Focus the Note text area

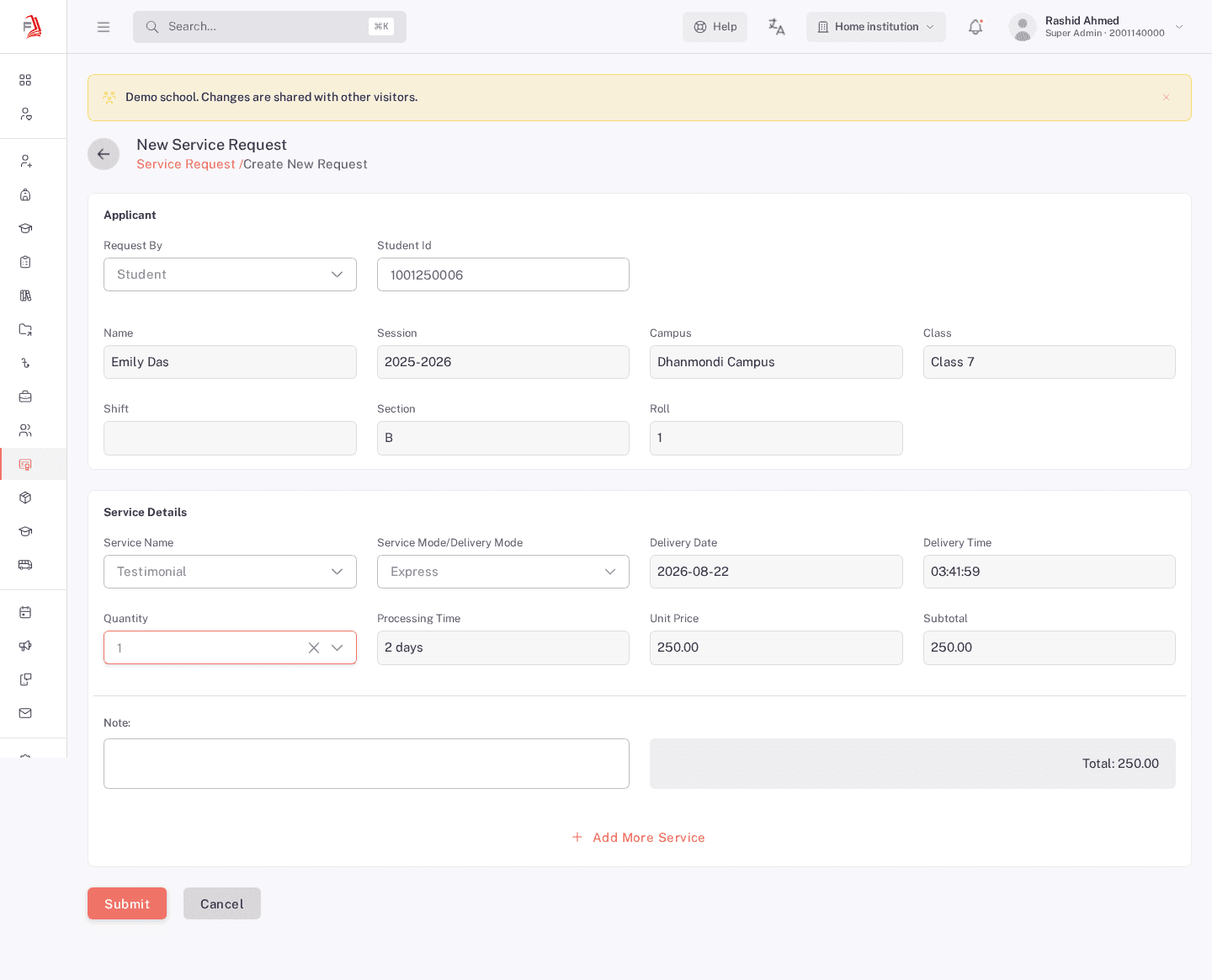[x=366, y=764]
